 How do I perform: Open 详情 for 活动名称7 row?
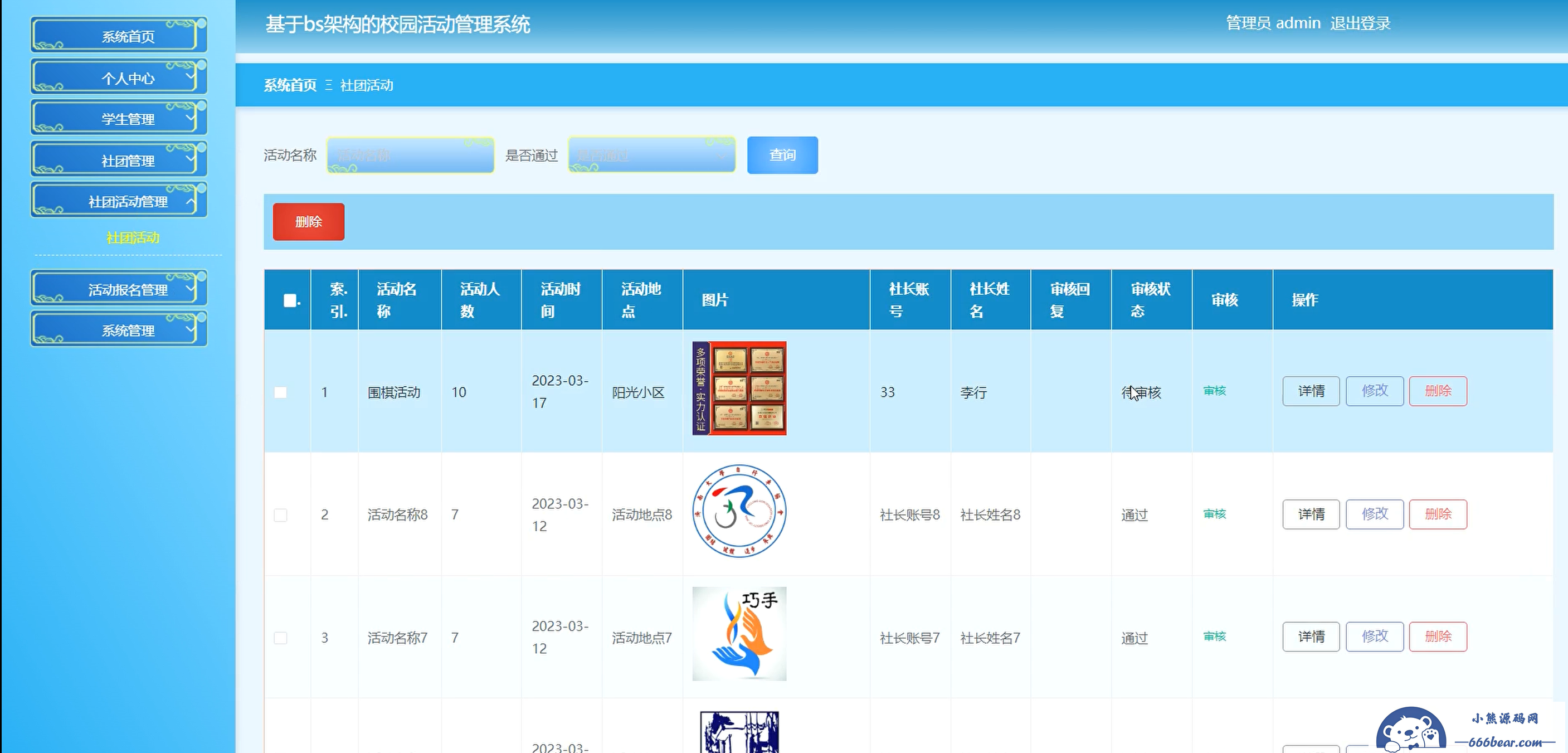coord(1311,637)
